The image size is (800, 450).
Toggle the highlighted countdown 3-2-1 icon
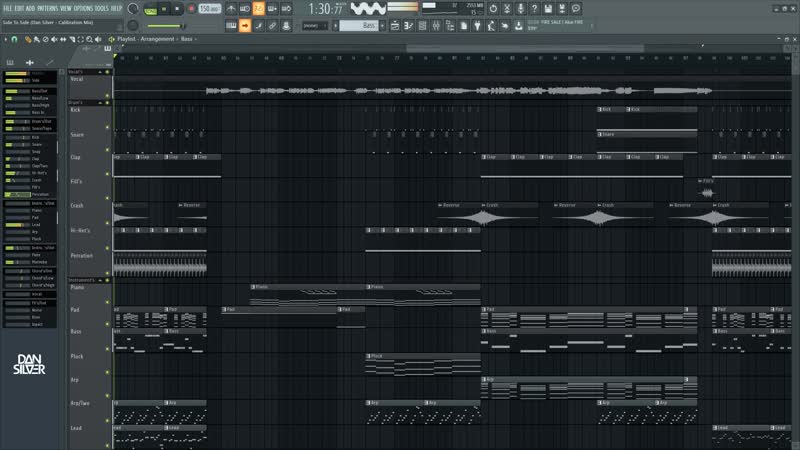tap(259, 9)
